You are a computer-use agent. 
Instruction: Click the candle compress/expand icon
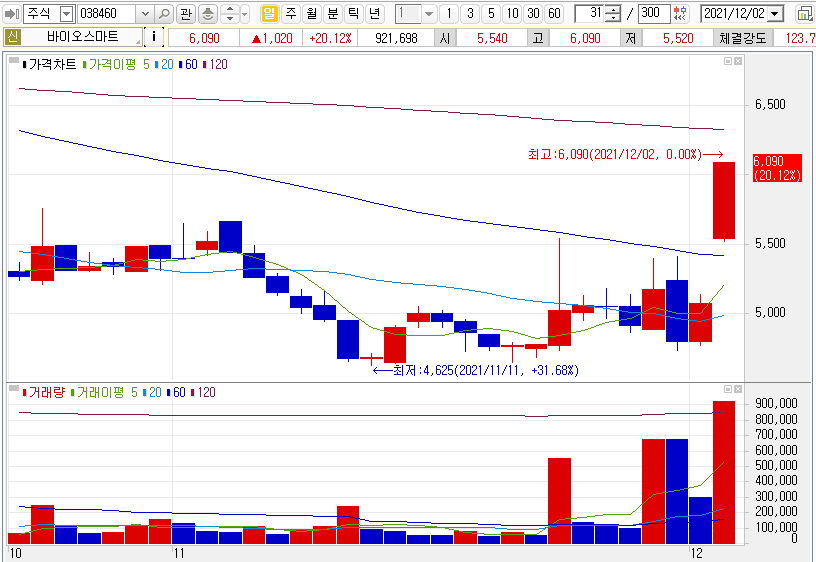680,14
